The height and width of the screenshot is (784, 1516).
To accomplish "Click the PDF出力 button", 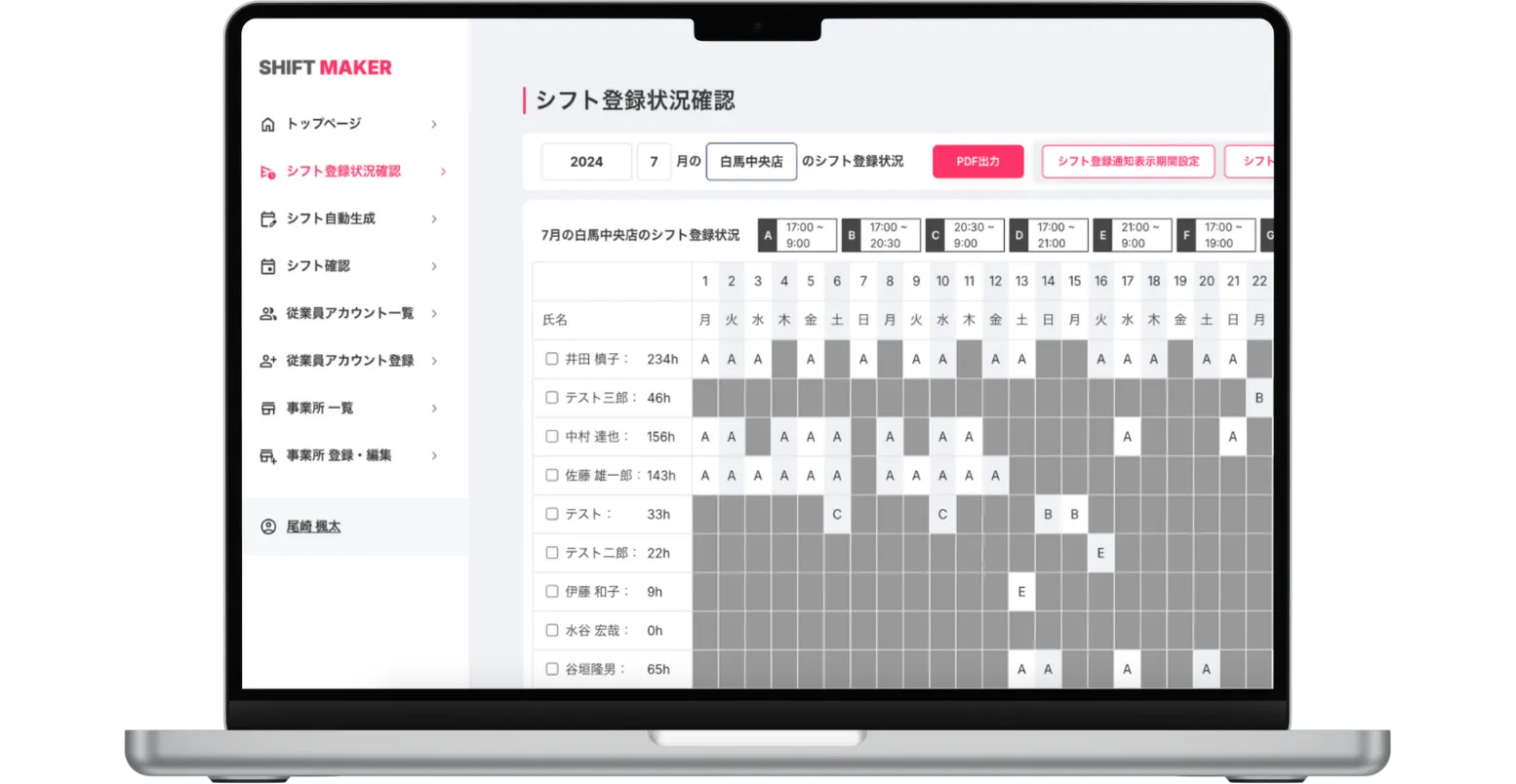I will [x=978, y=161].
